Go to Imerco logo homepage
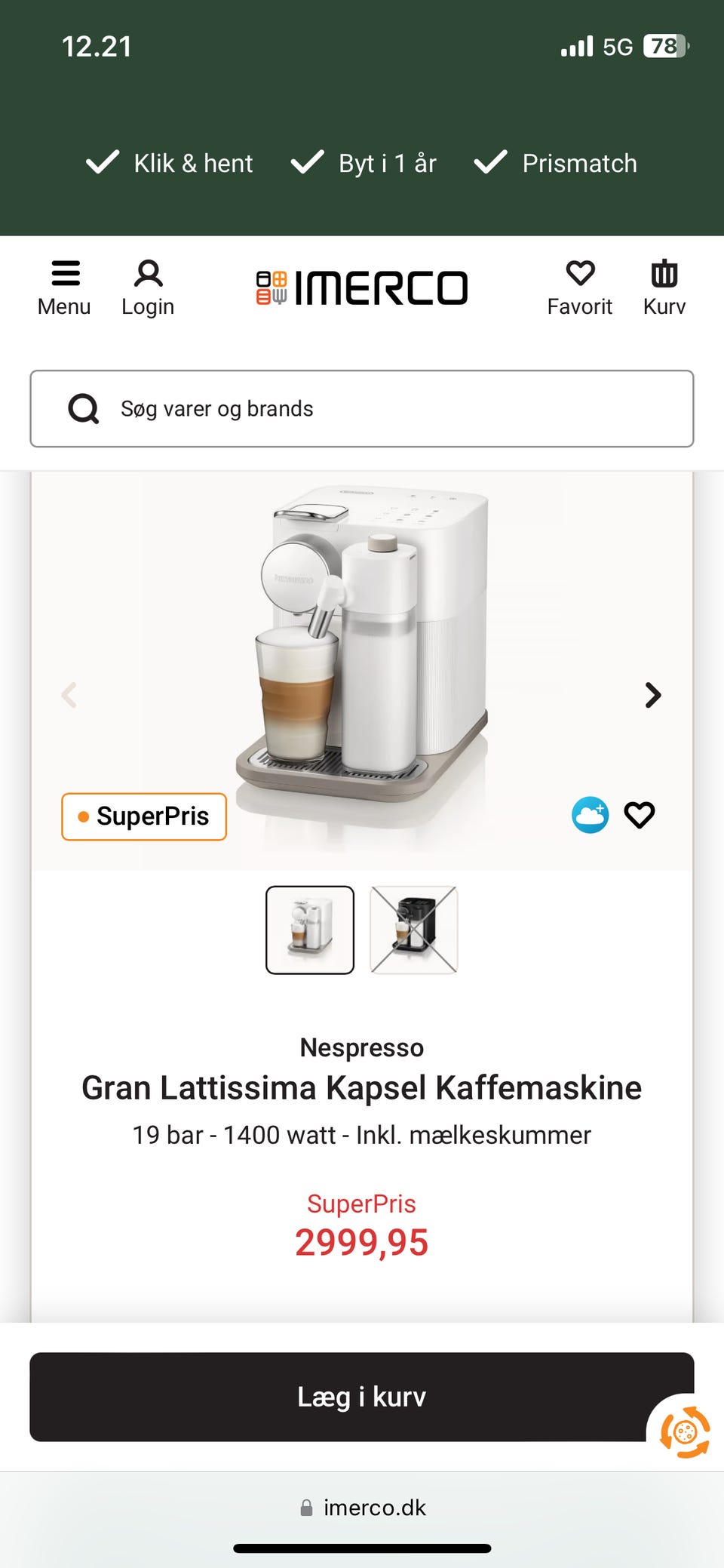This screenshot has width=724, height=1568. coord(362,288)
